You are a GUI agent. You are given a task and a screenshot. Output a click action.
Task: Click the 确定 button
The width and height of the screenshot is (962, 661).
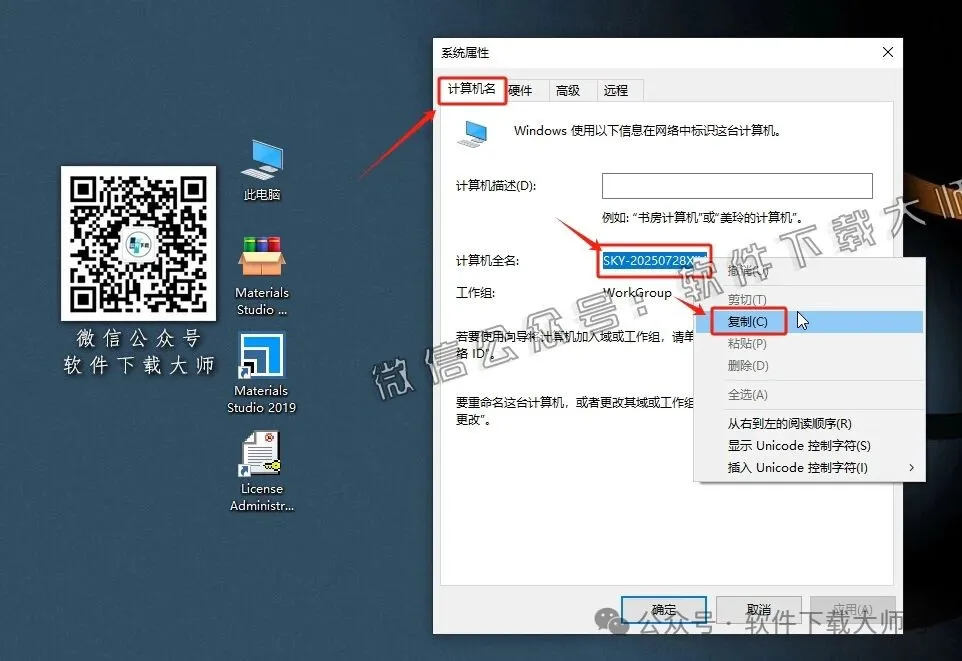coord(663,610)
